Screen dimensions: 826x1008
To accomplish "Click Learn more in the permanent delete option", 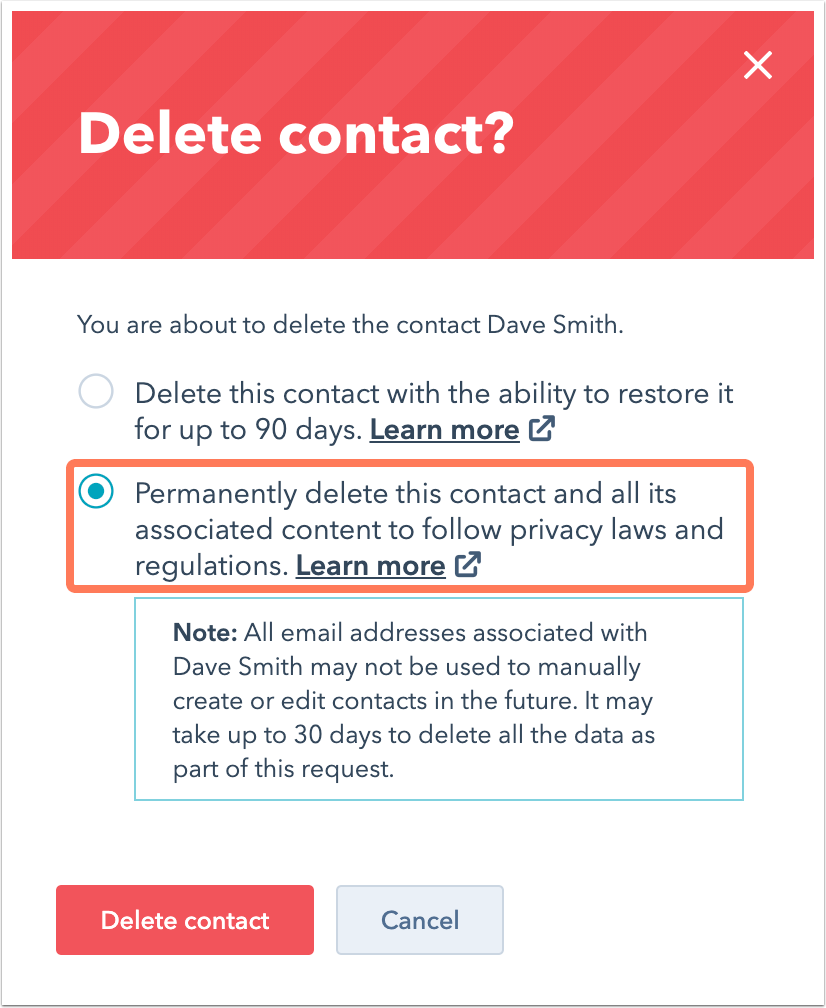I will point(370,565).
